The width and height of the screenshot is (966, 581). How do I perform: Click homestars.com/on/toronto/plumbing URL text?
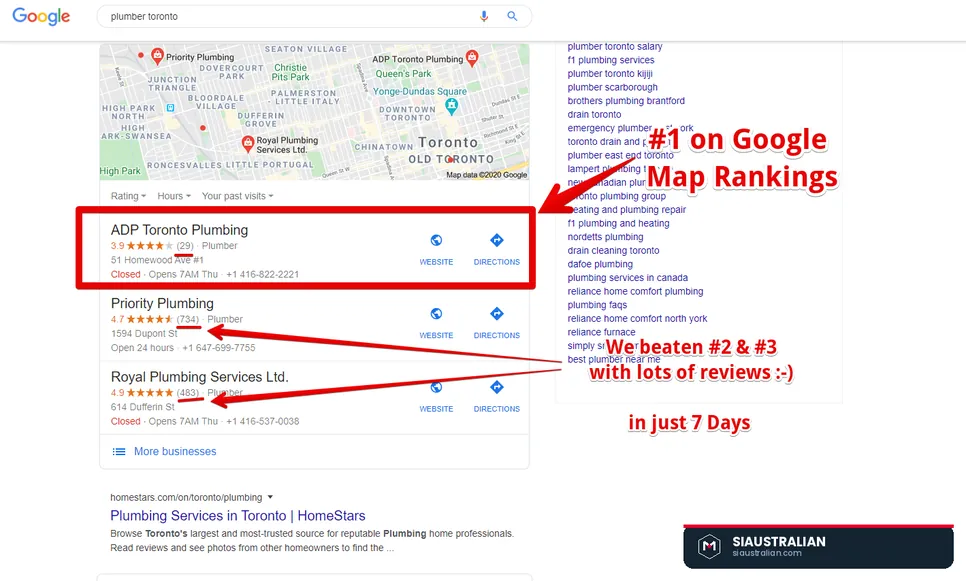pyautogui.click(x=186, y=497)
